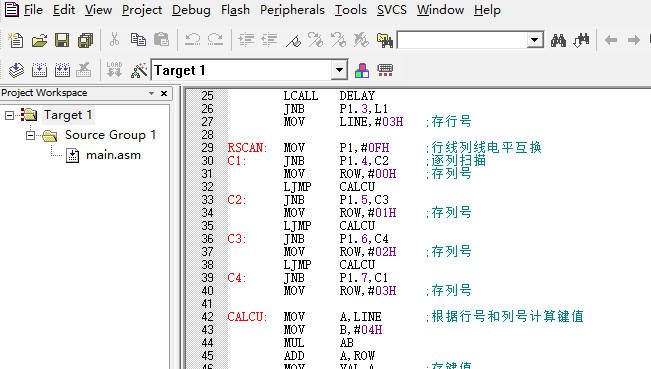Screen dimensions: 651x369
Task: Open the Target 1 dropdown
Action: (339, 70)
